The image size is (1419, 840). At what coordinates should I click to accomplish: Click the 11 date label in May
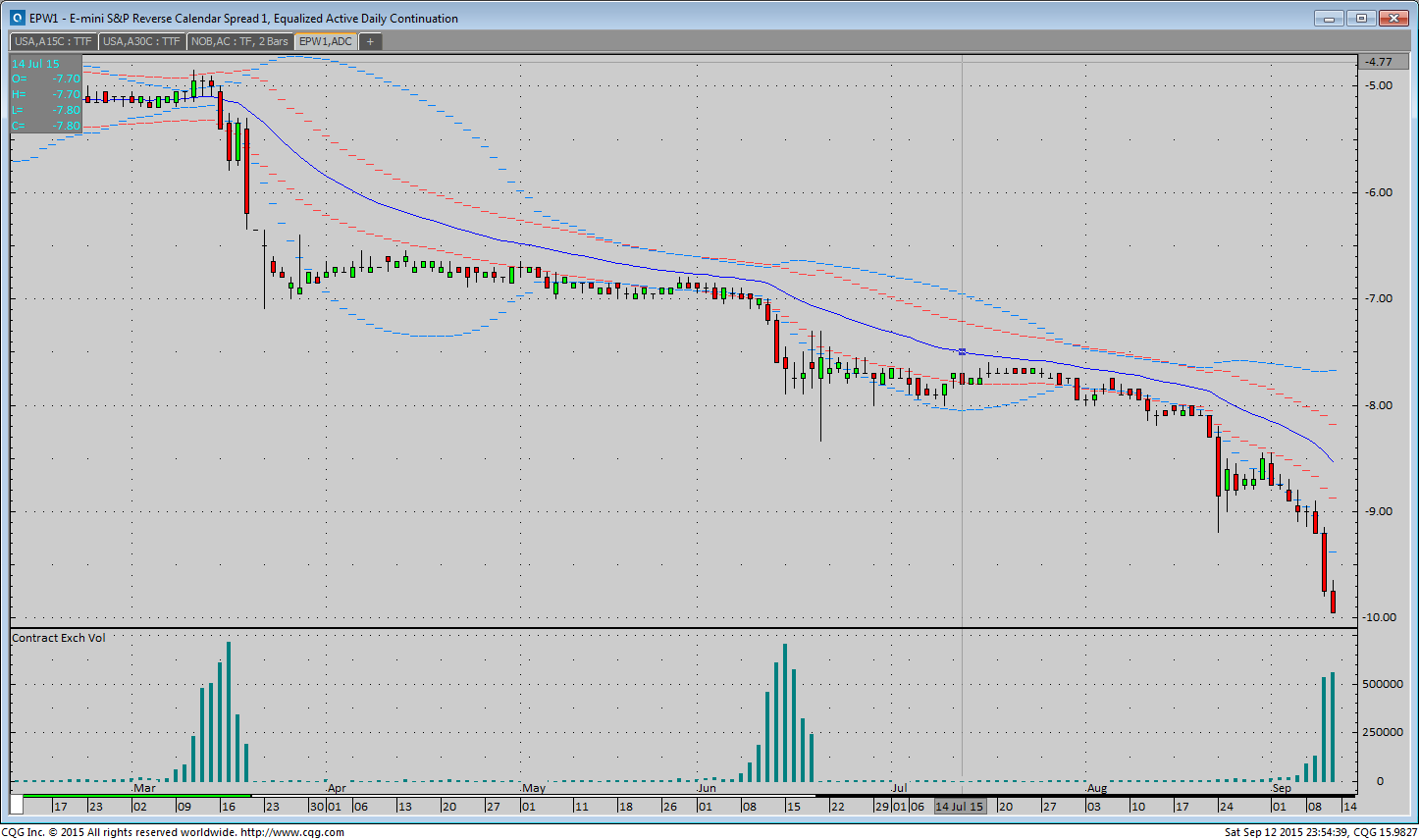581,807
